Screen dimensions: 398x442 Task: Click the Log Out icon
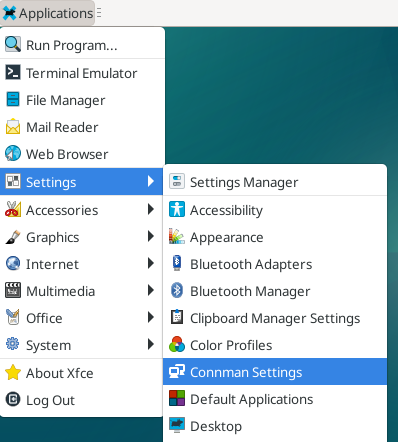coord(13,399)
